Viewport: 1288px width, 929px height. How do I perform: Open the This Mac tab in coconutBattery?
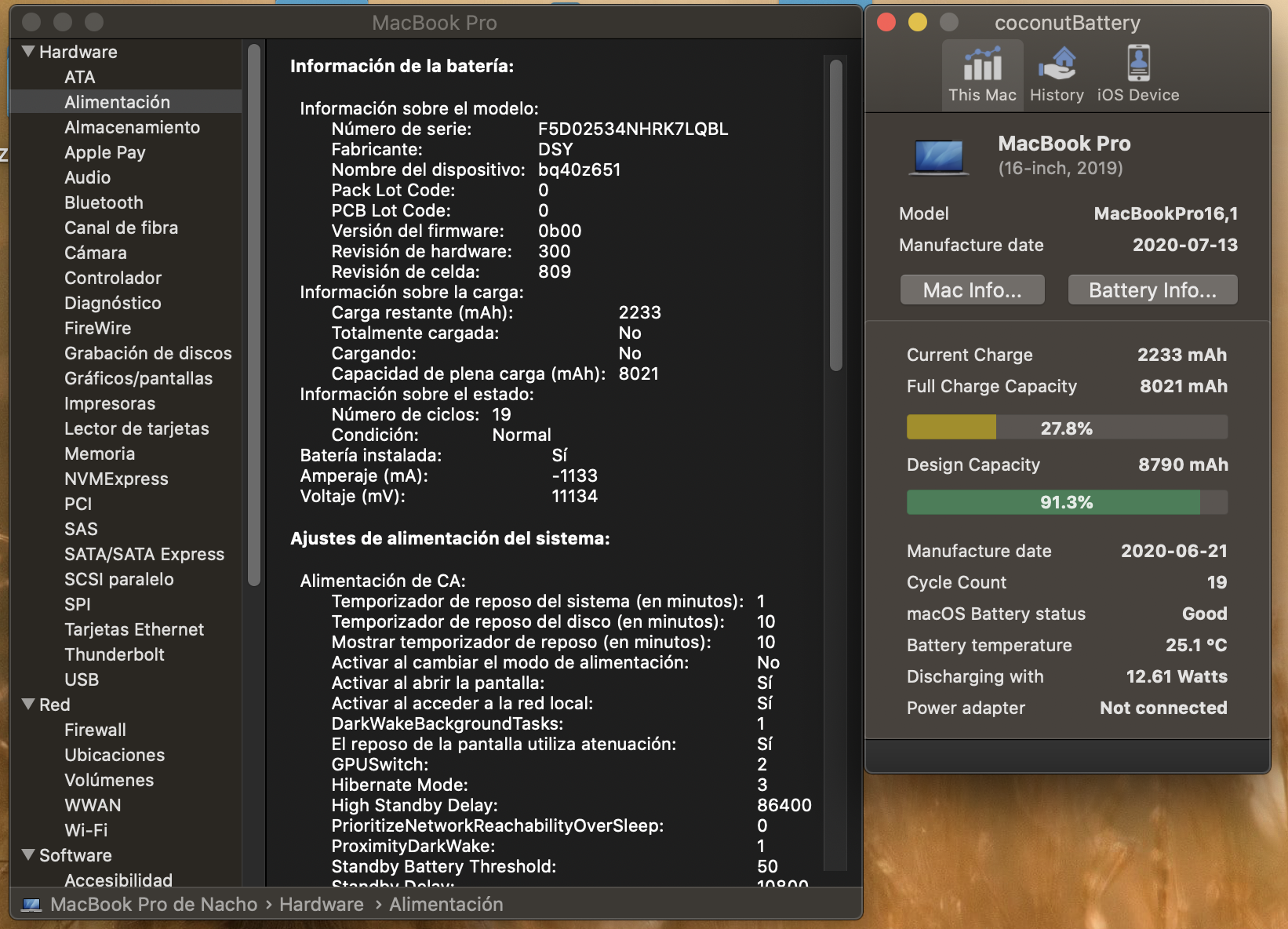point(982,75)
